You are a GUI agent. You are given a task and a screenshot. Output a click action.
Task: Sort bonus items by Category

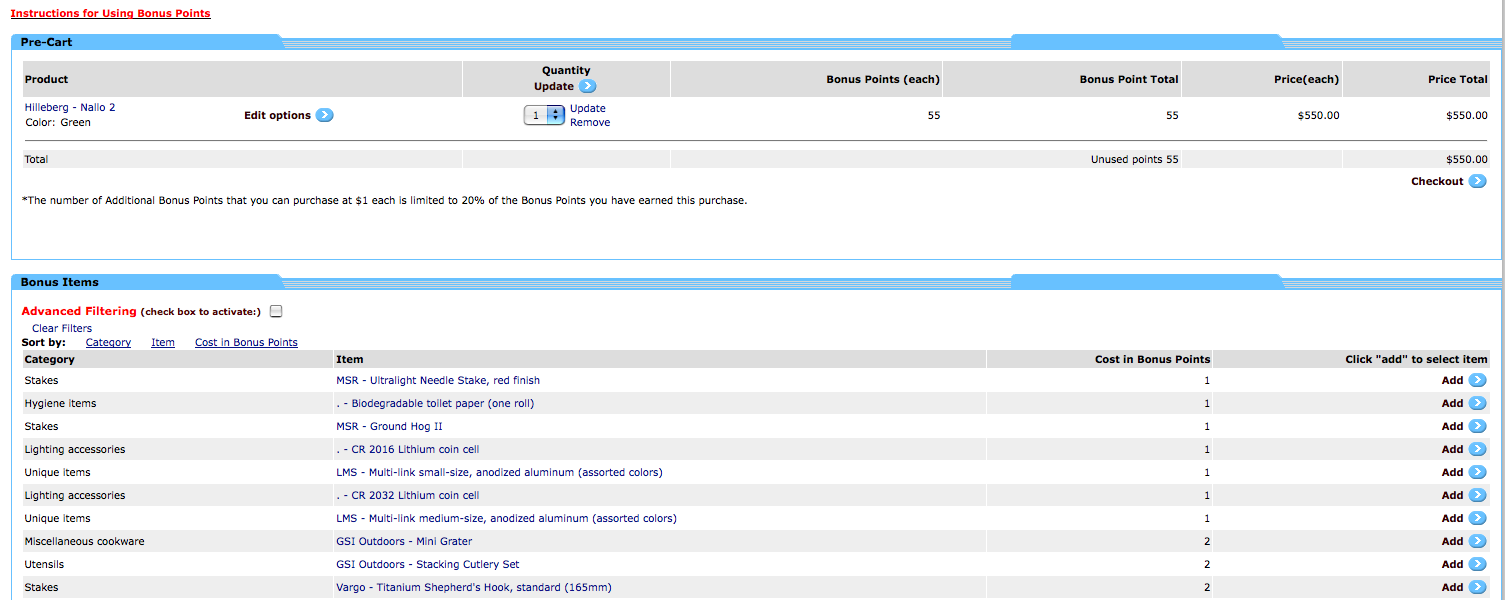pos(108,342)
